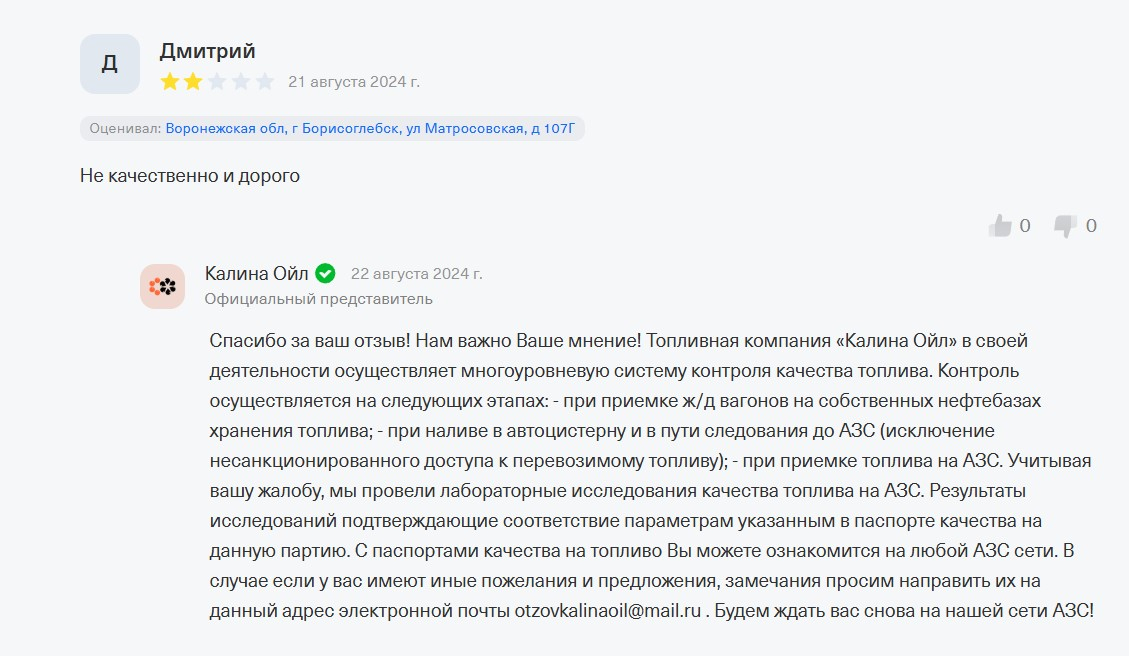Open the Калина Ойл representative name
1129x656 pixels.
[x=257, y=273]
